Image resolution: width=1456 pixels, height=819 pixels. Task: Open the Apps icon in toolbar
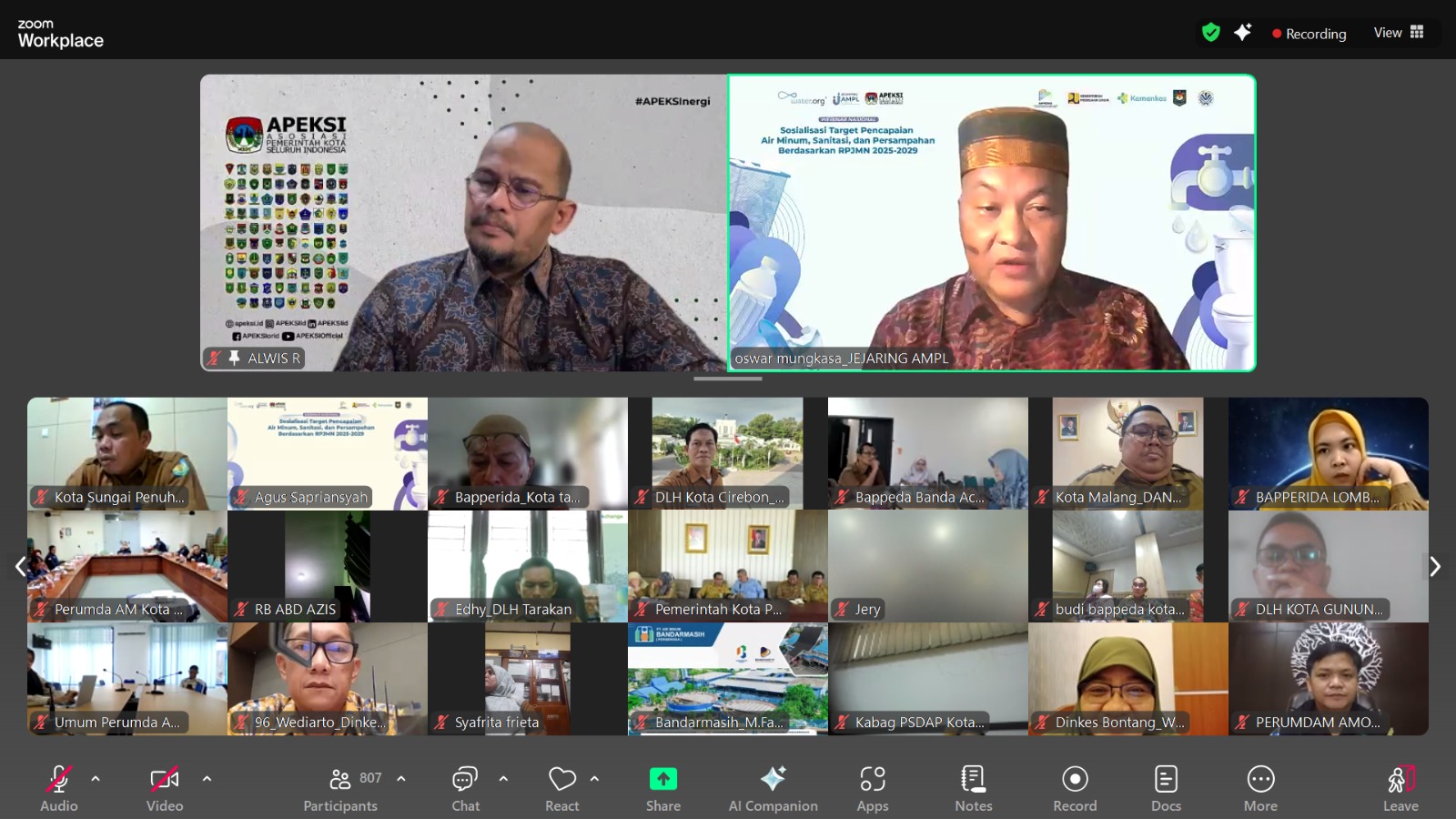click(x=872, y=787)
